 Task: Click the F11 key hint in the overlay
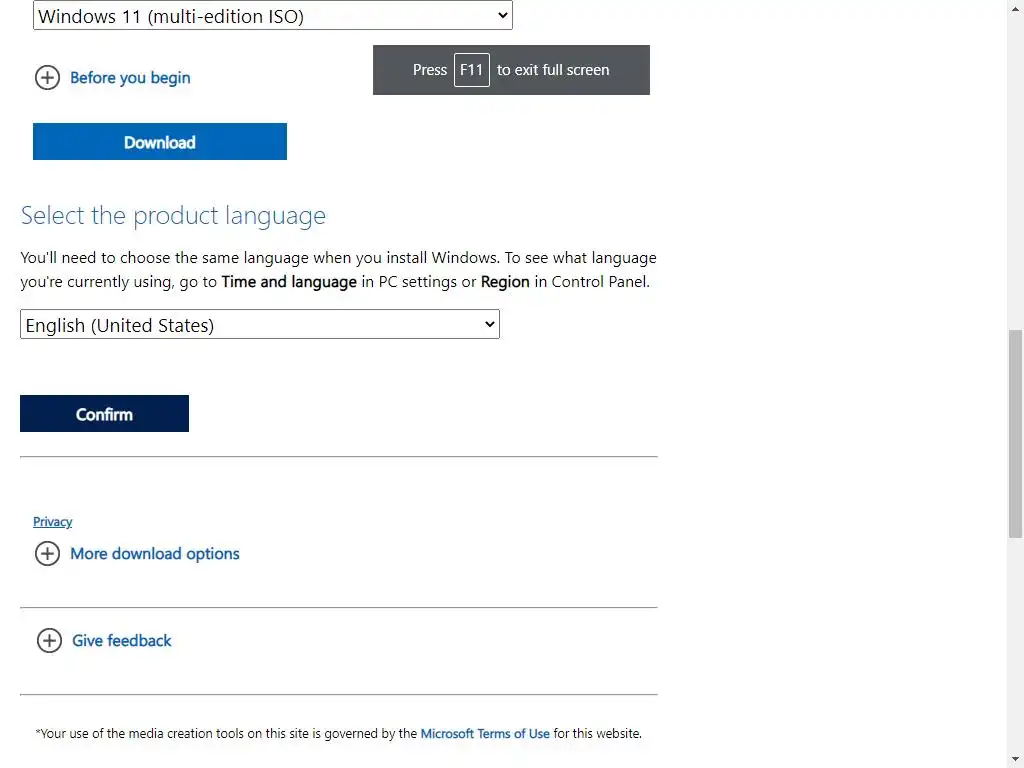click(x=472, y=70)
